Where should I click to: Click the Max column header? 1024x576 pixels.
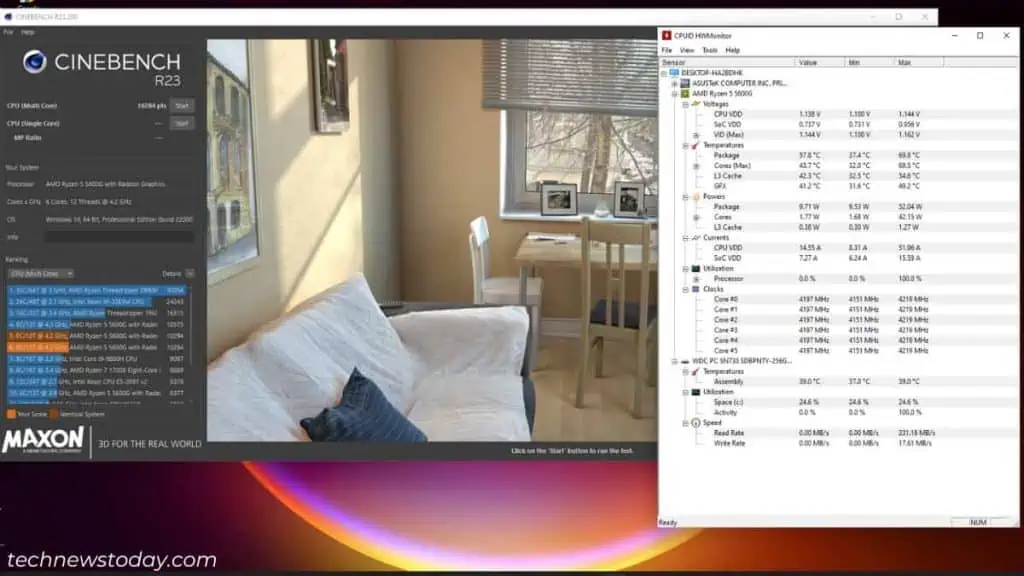click(x=919, y=63)
